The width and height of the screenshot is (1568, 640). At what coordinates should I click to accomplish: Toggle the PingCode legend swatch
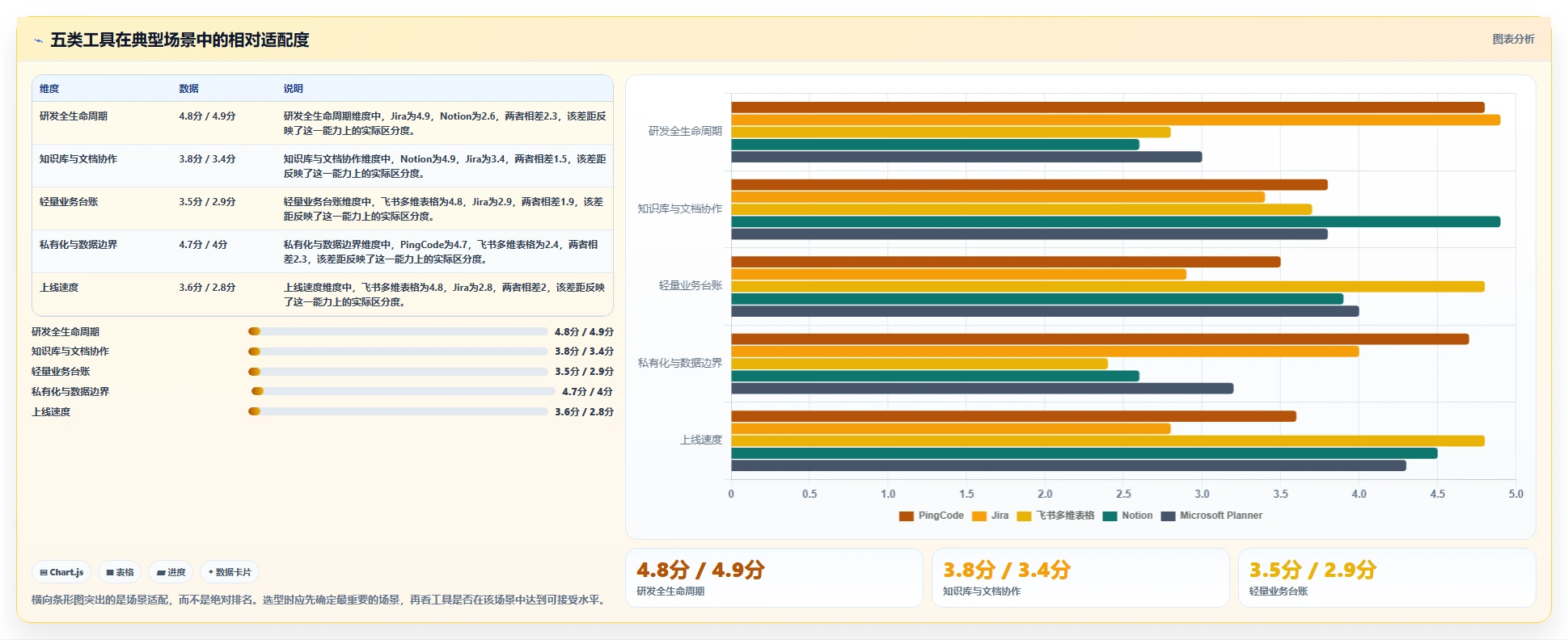point(906,516)
